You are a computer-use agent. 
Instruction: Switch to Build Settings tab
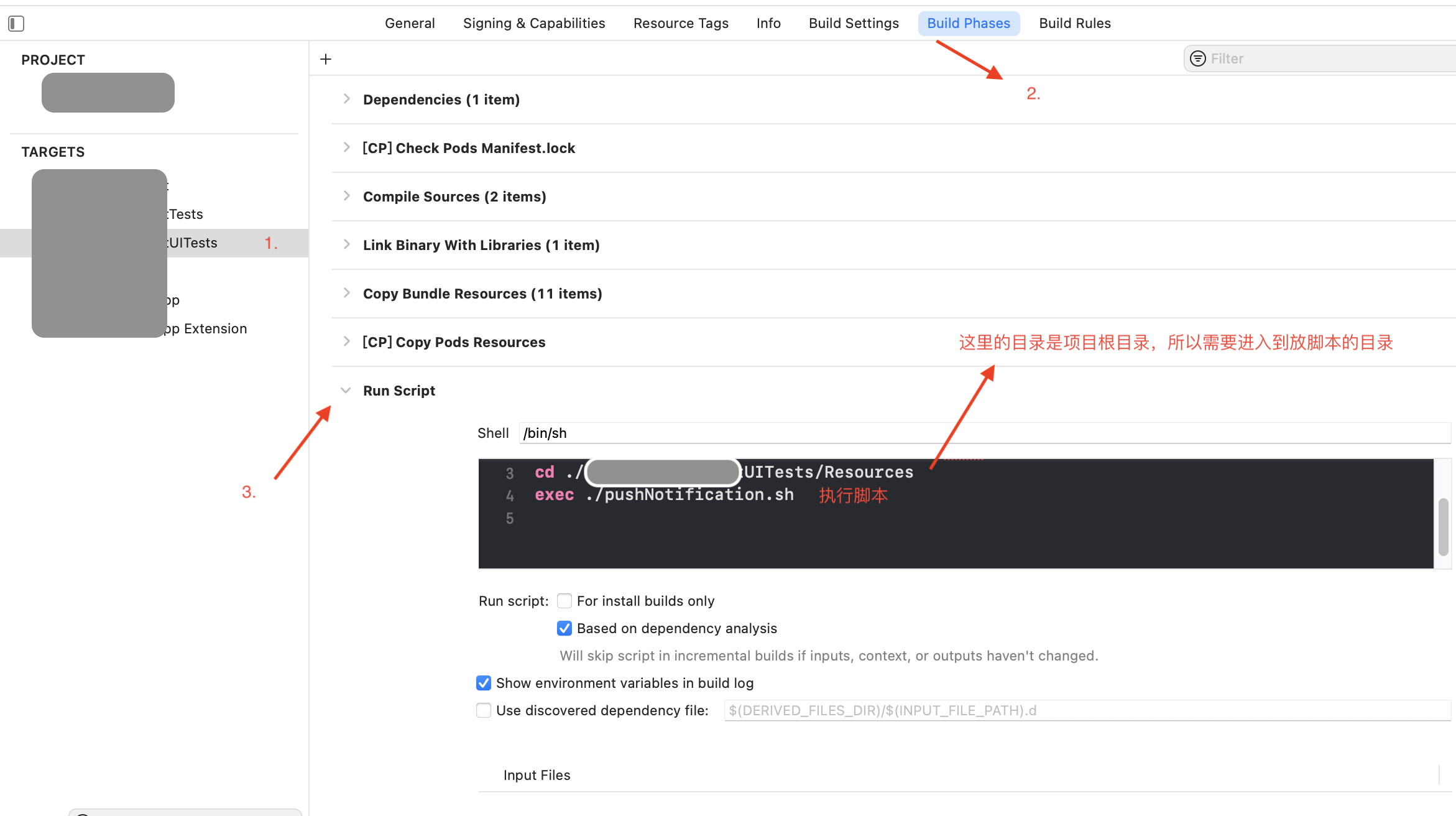pyautogui.click(x=854, y=24)
